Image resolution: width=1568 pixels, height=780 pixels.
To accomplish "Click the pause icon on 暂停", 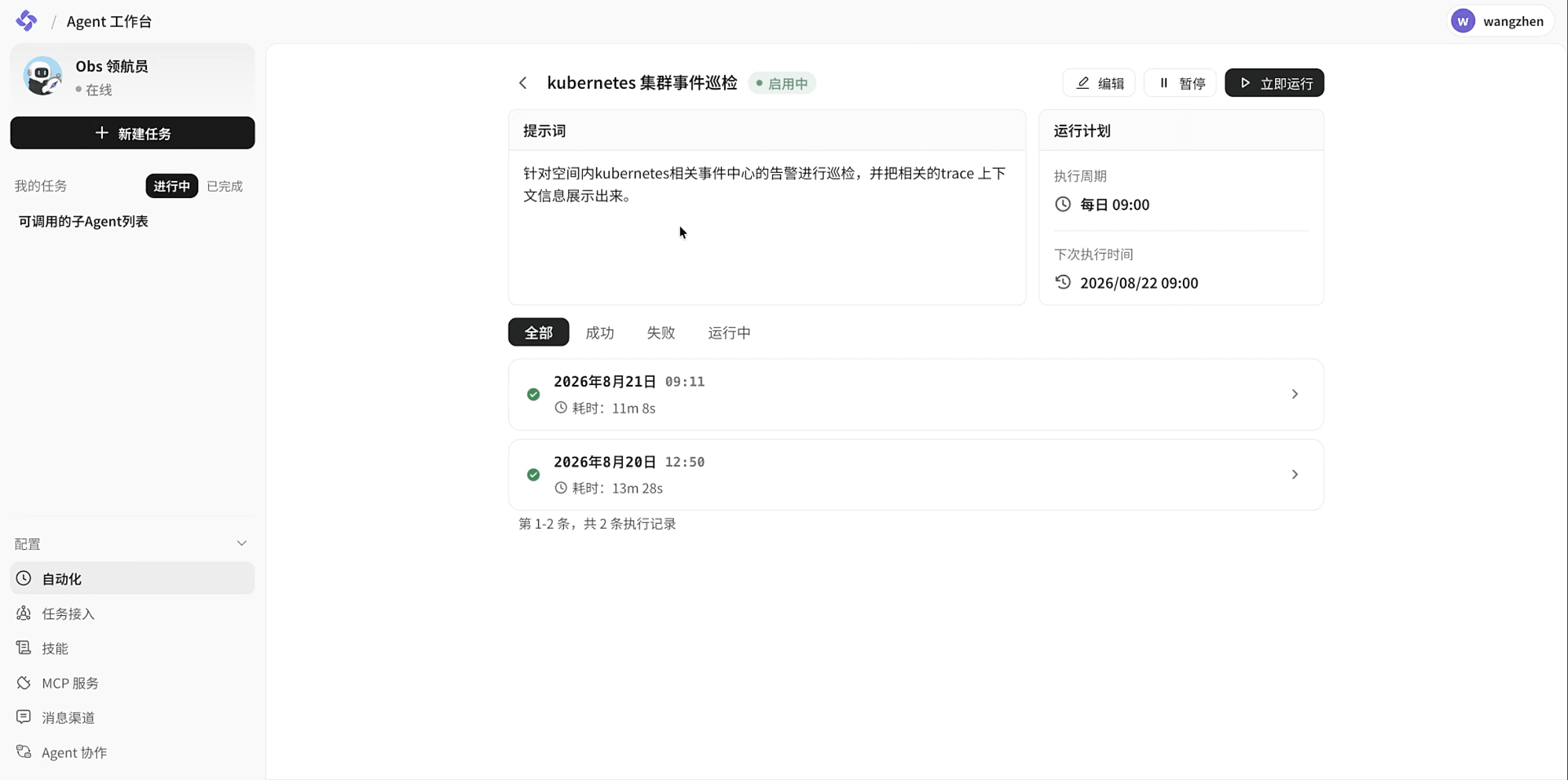I will pyautogui.click(x=1164, y=83).
